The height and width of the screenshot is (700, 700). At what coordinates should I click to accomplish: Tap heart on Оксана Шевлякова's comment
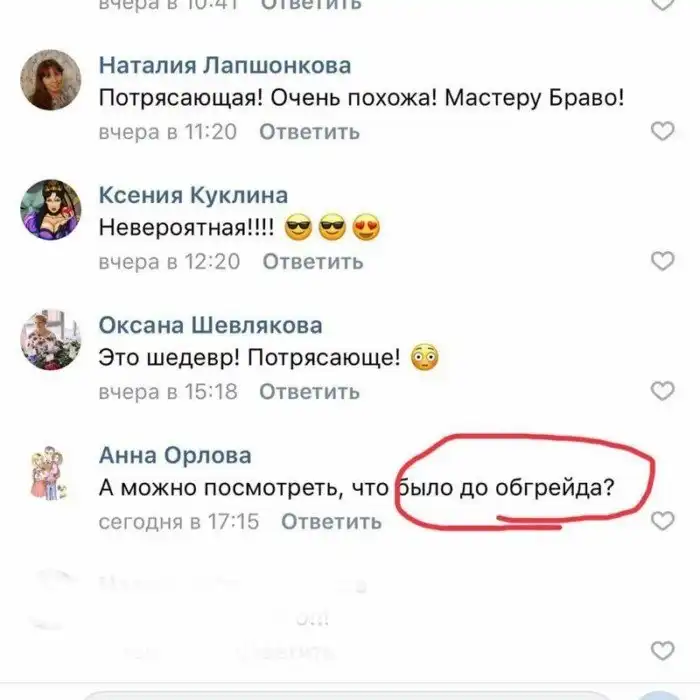point(662,391)
